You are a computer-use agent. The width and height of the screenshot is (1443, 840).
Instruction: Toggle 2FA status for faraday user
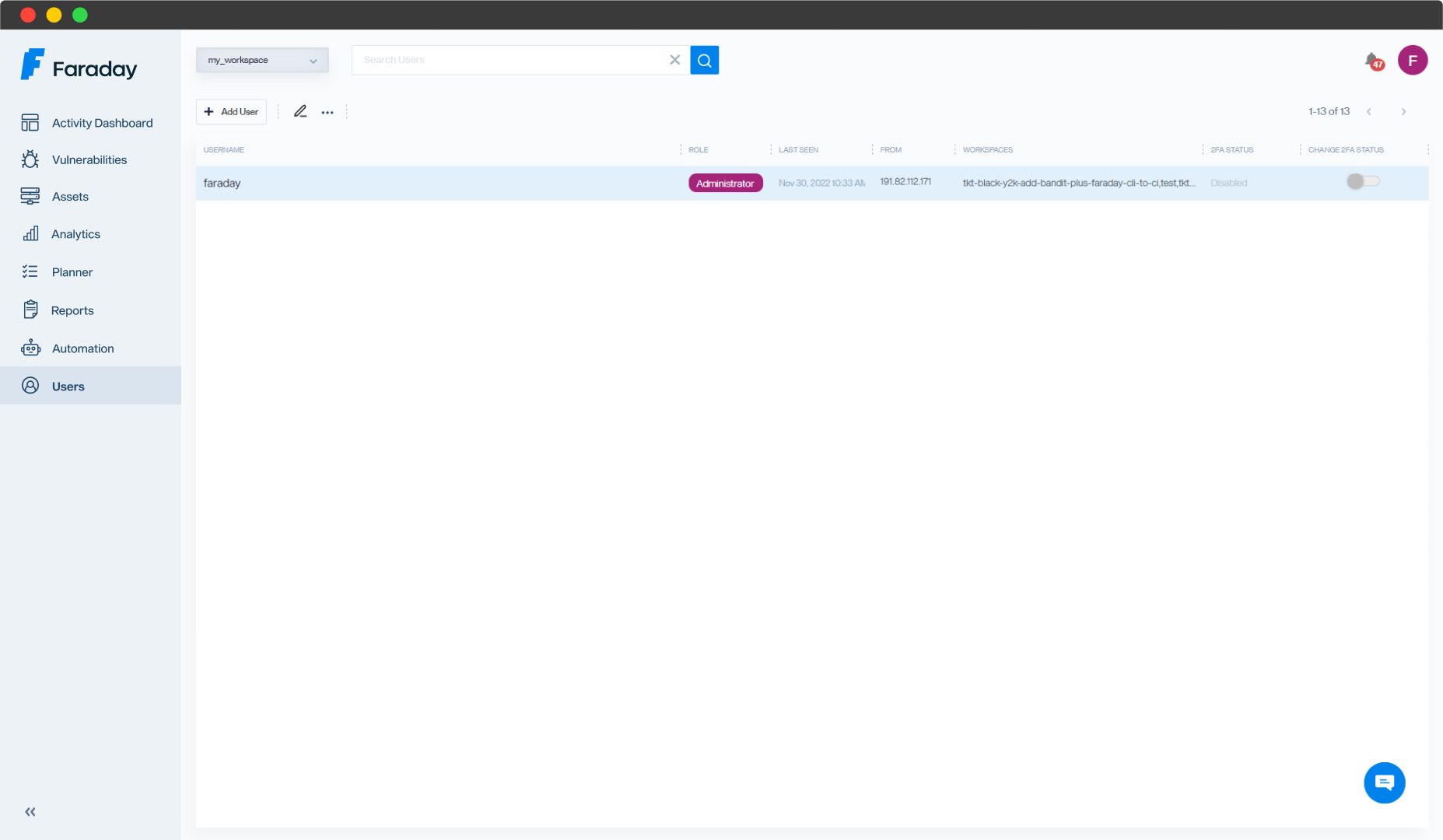(1362, 182)
